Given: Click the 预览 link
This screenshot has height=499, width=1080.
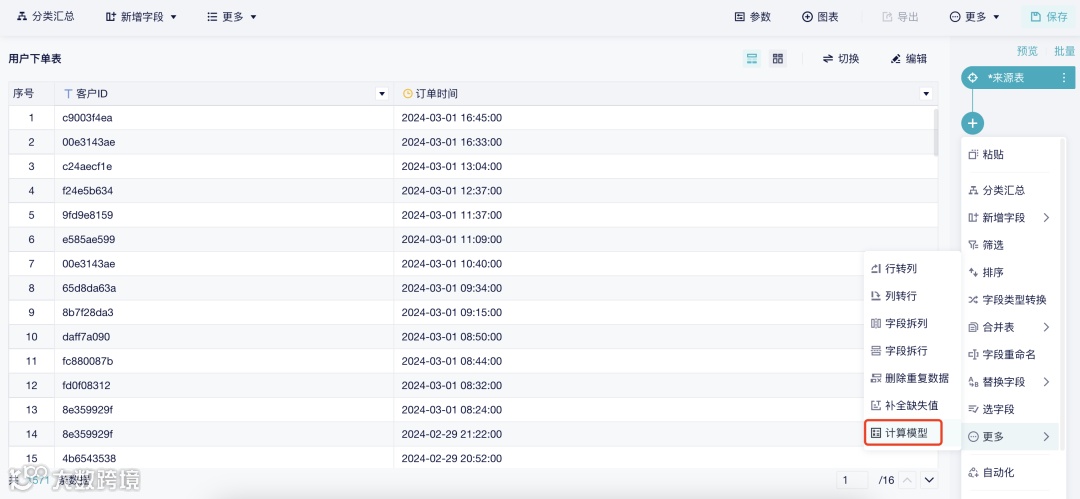Looking at the screenshot, I should (x=1027, y=51).
